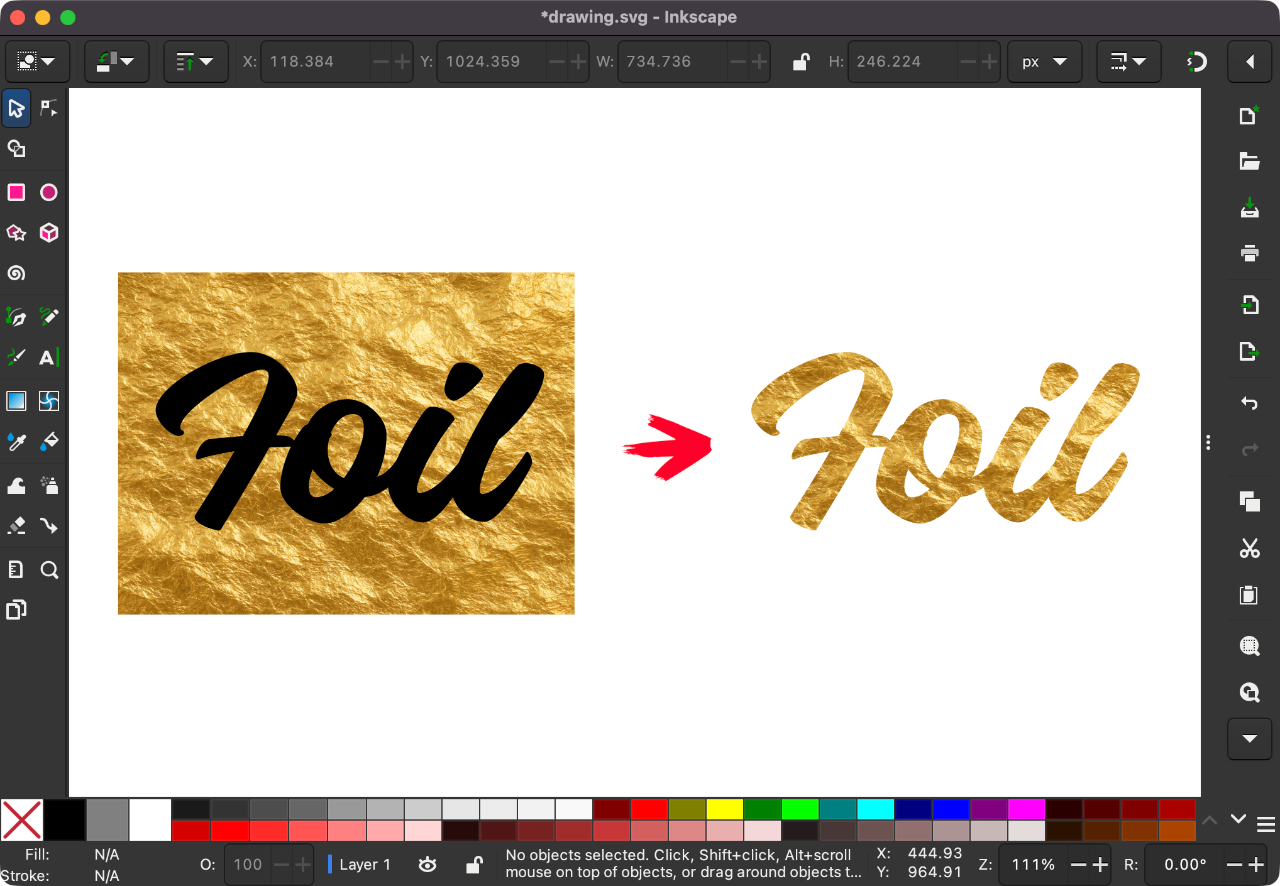This screenshot has width=1280, height=886.
Task: Select the Zoom magnifier tool
Action: click(48, 570)
